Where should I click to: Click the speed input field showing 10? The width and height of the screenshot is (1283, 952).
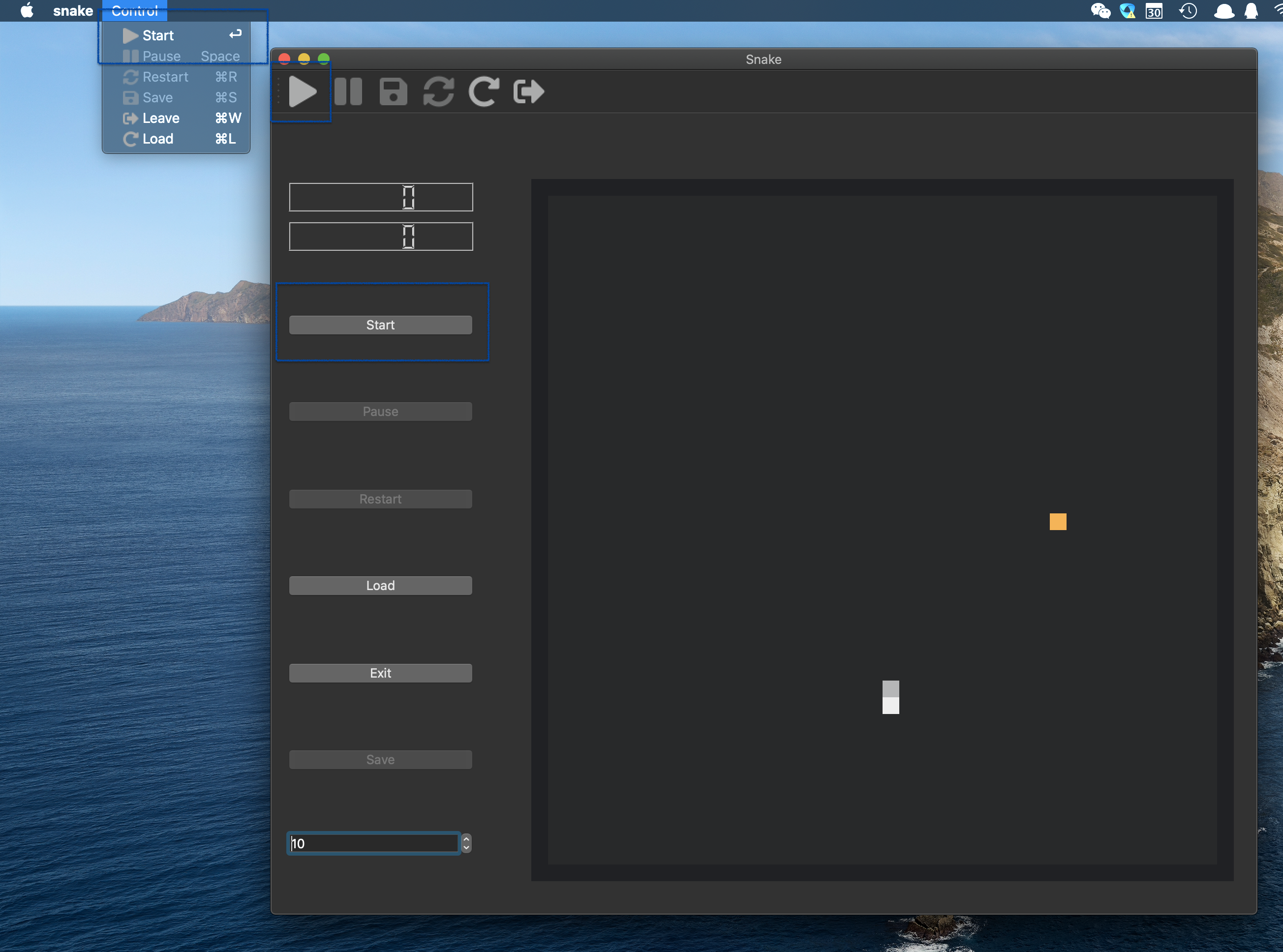pos(373,844)
